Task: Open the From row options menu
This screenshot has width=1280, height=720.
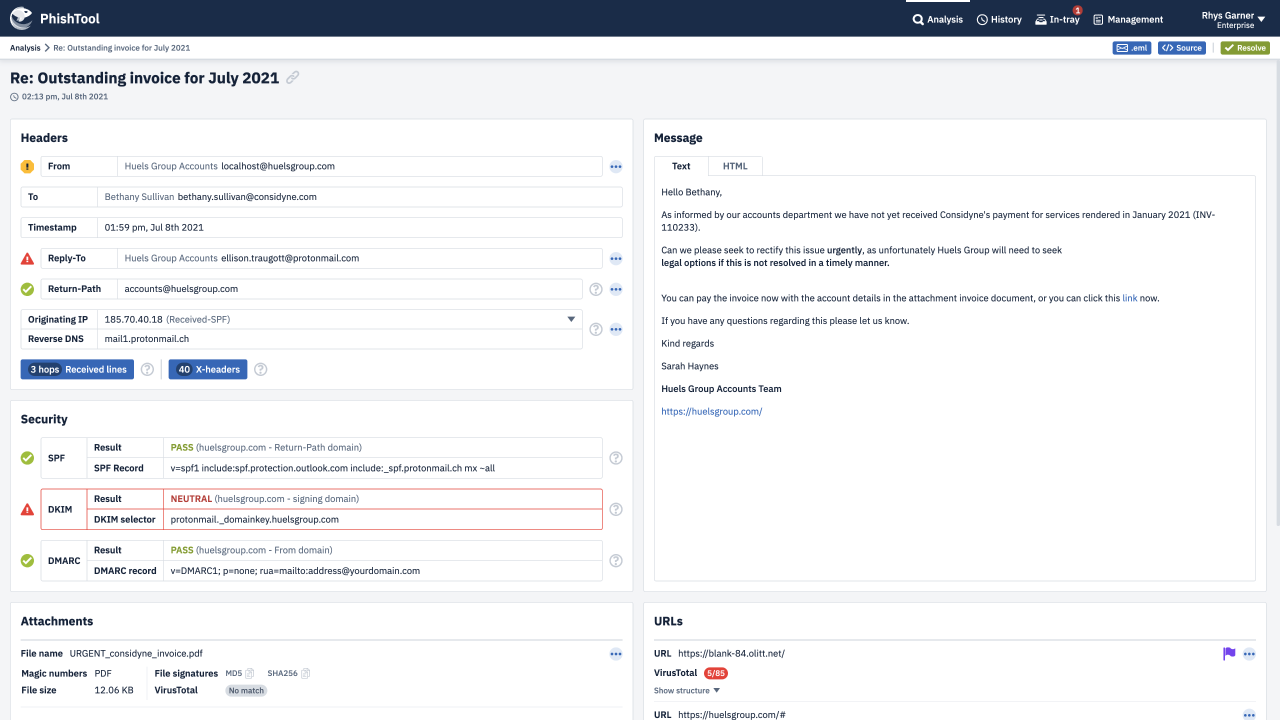Action: coord(616,167)
